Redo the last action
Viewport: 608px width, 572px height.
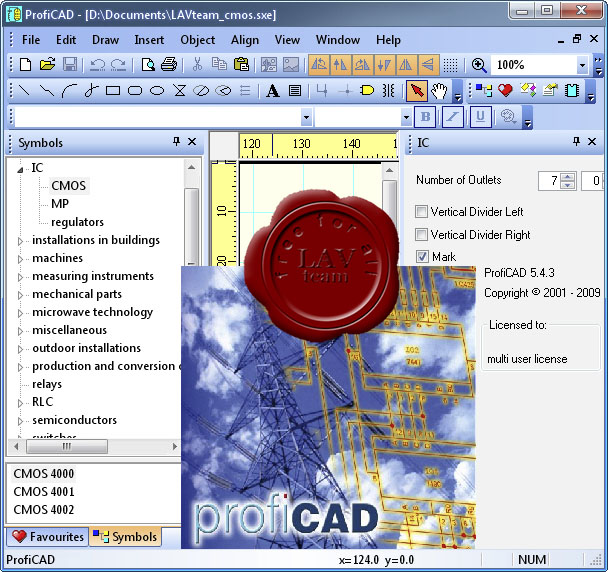118,64
